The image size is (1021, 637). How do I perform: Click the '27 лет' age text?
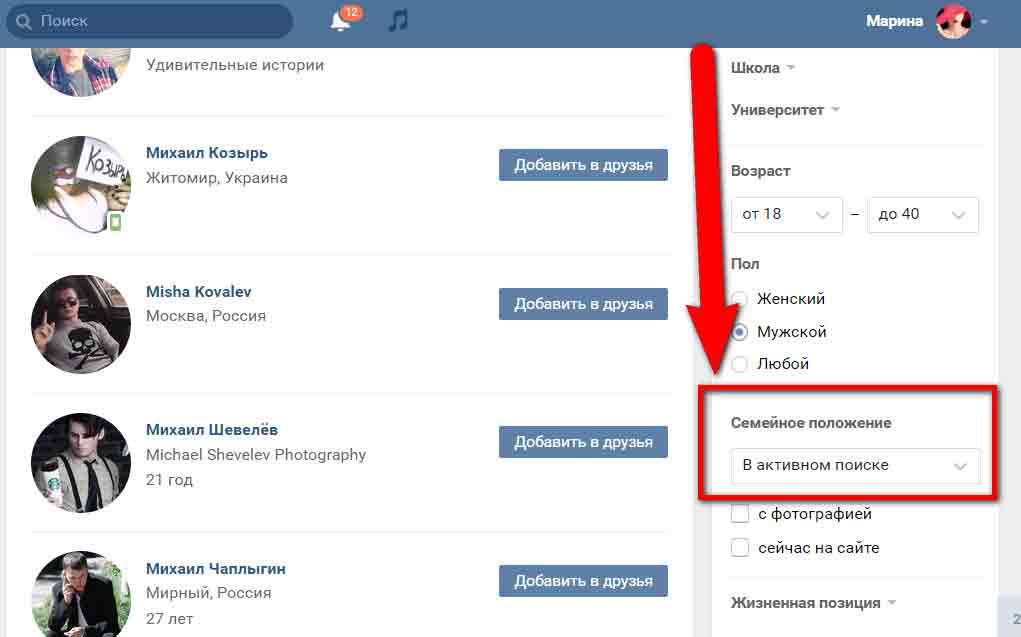[169, 619]
